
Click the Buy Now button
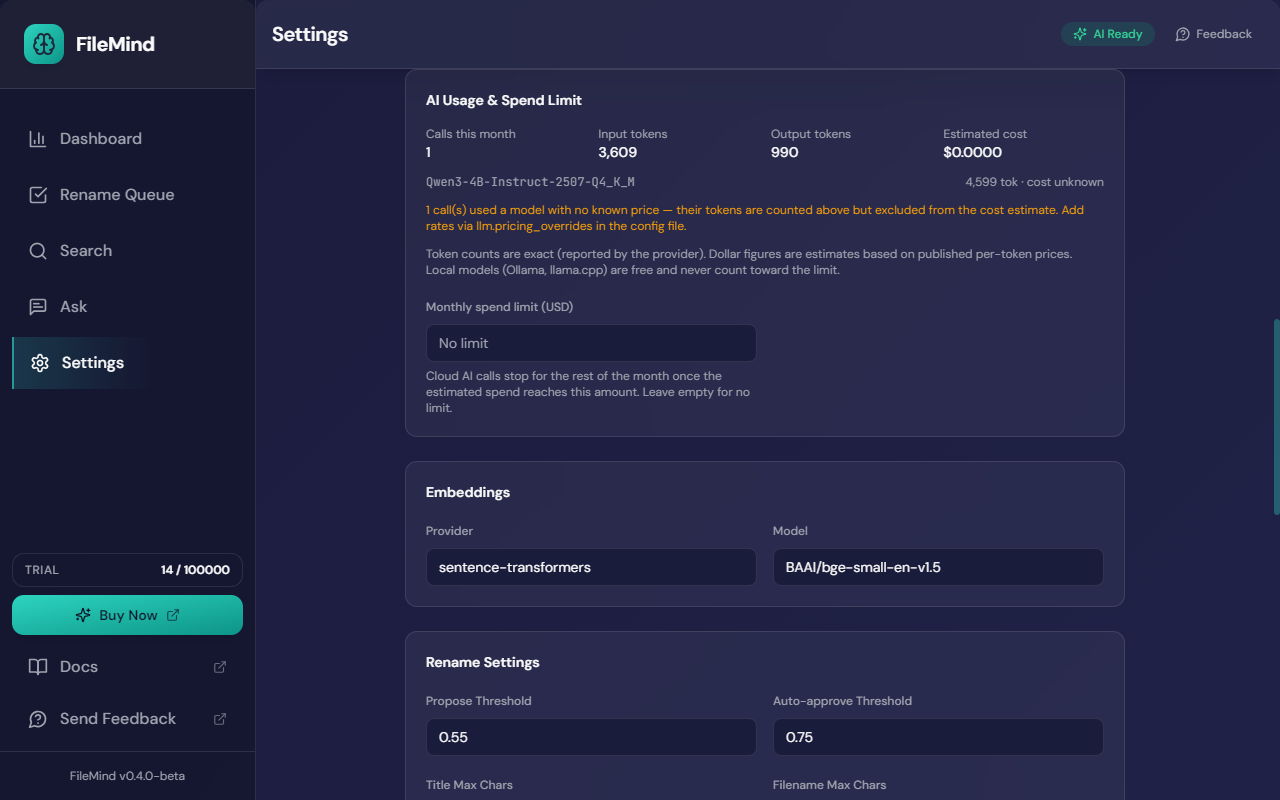point(127,615)
